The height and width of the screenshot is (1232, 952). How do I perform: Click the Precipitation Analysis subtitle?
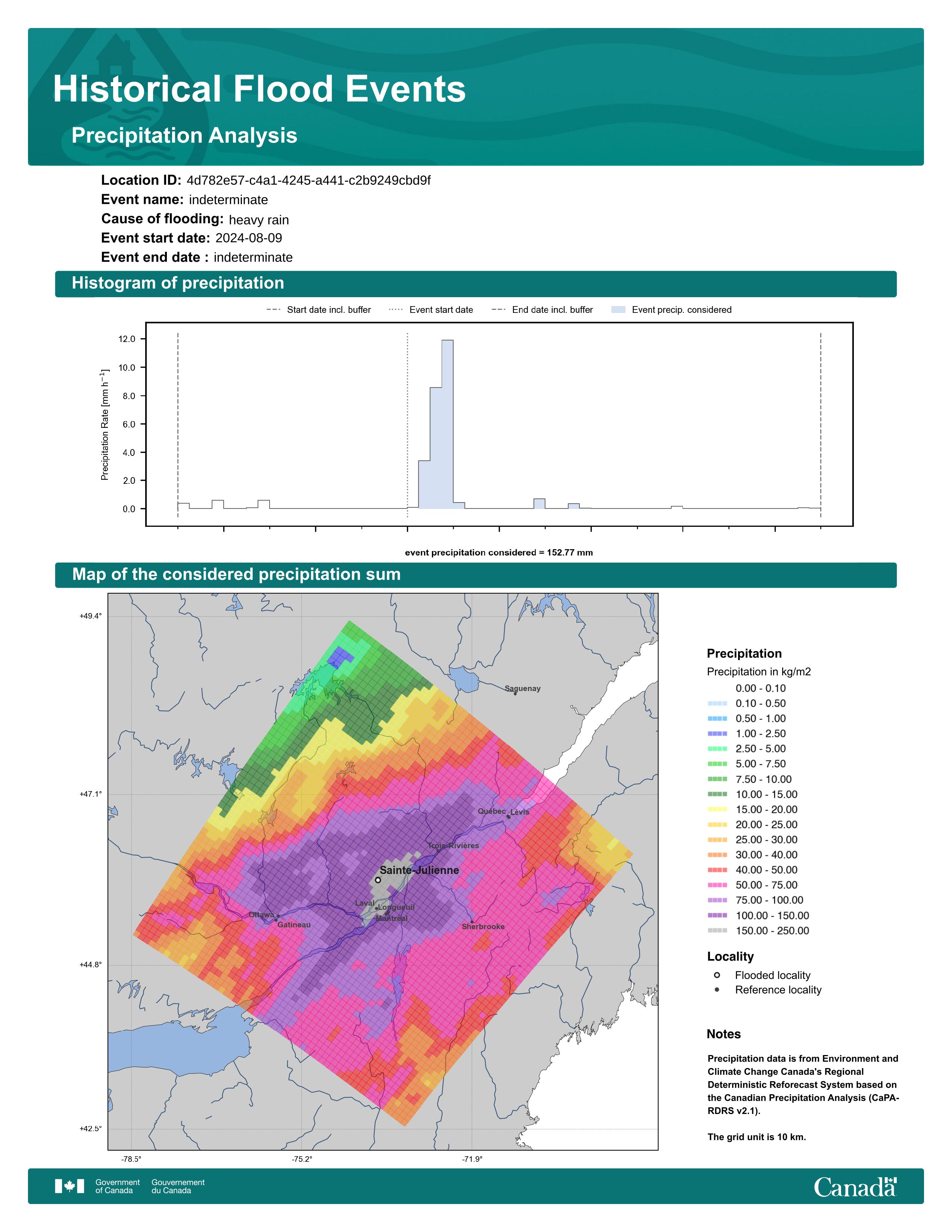point(184,136)
